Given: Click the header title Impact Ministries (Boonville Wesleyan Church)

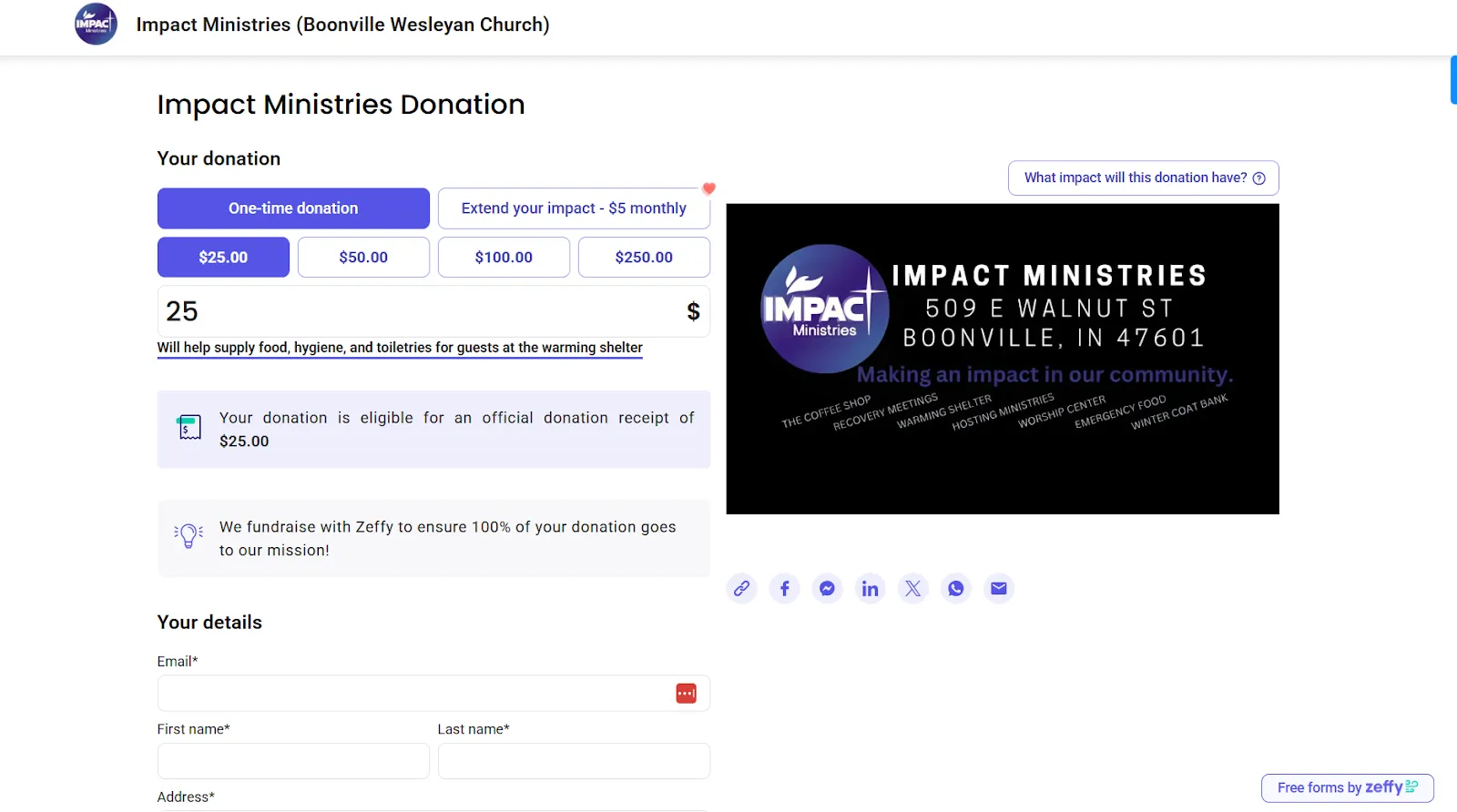Looking at the screenshot, I should coord(342,25).
